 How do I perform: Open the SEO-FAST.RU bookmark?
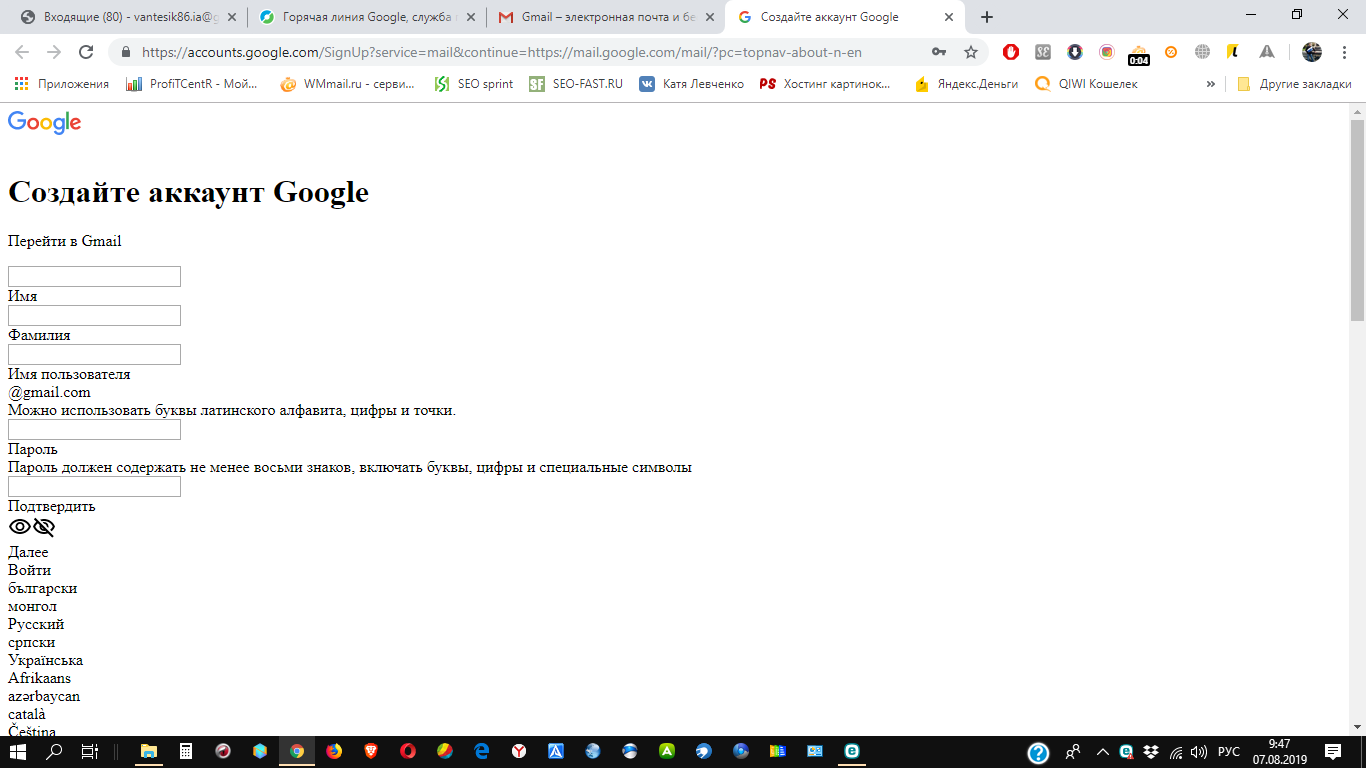(576, 84)
